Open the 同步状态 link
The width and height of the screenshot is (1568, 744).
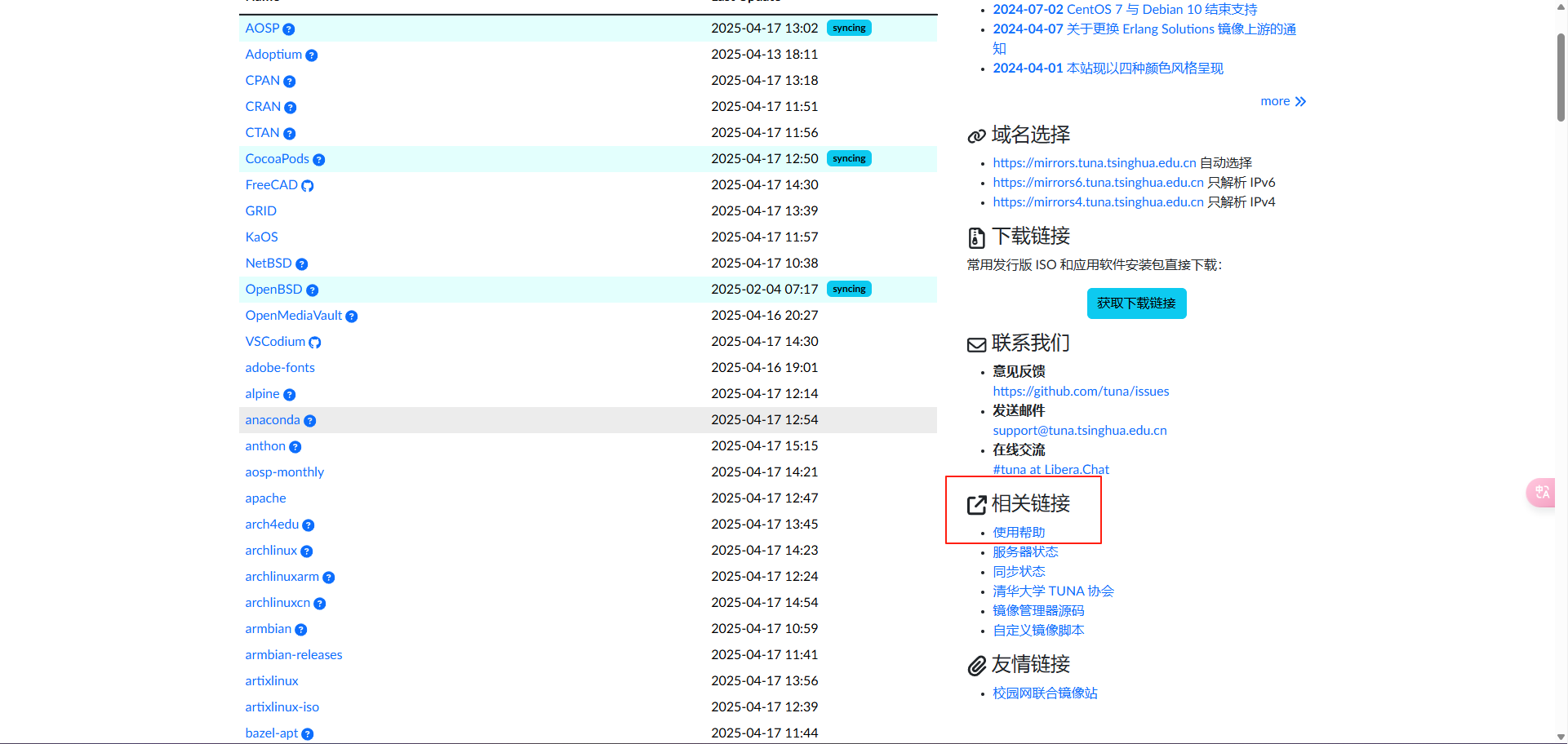coord(1019,571)
